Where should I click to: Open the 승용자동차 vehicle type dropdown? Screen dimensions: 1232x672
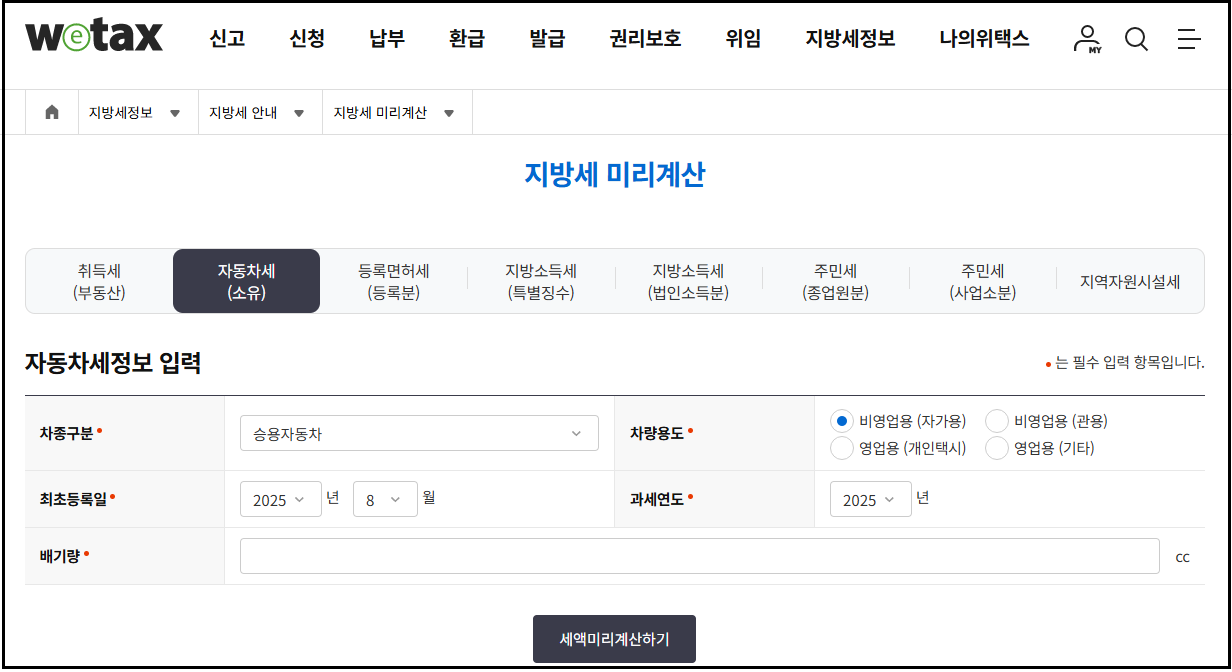pyautogui.click(x=419, y=432)
